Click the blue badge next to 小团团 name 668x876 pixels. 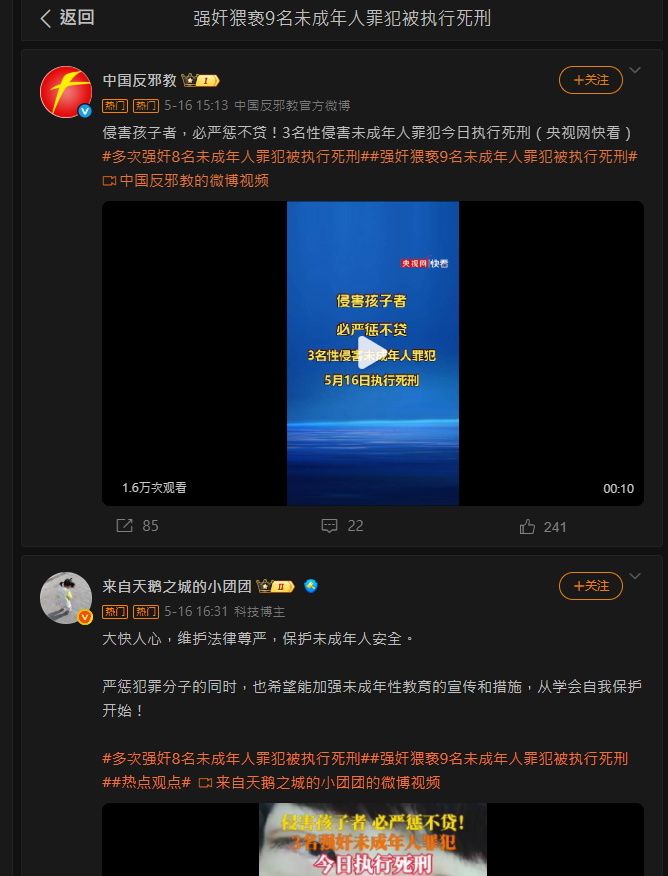[x=311, y=586]
